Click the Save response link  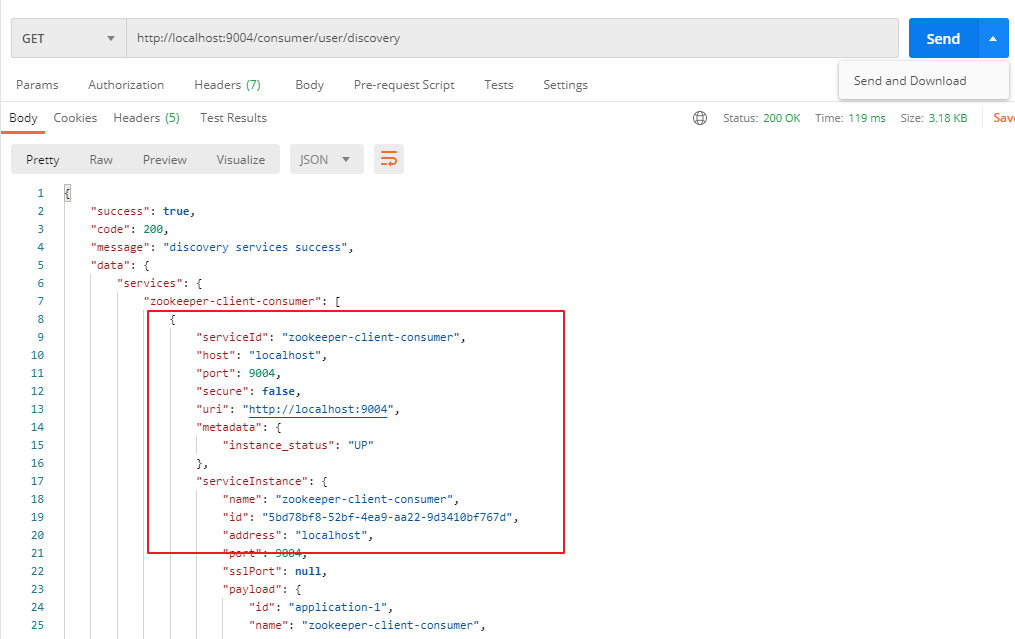pyautogui.click(x=1004, y=118)
